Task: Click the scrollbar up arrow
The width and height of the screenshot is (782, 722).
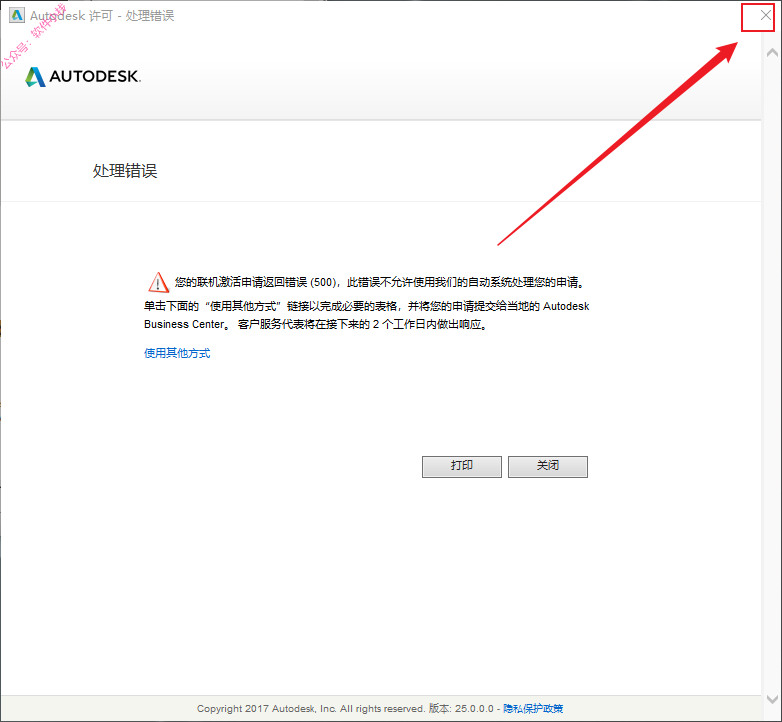Action: pos(772,52)
